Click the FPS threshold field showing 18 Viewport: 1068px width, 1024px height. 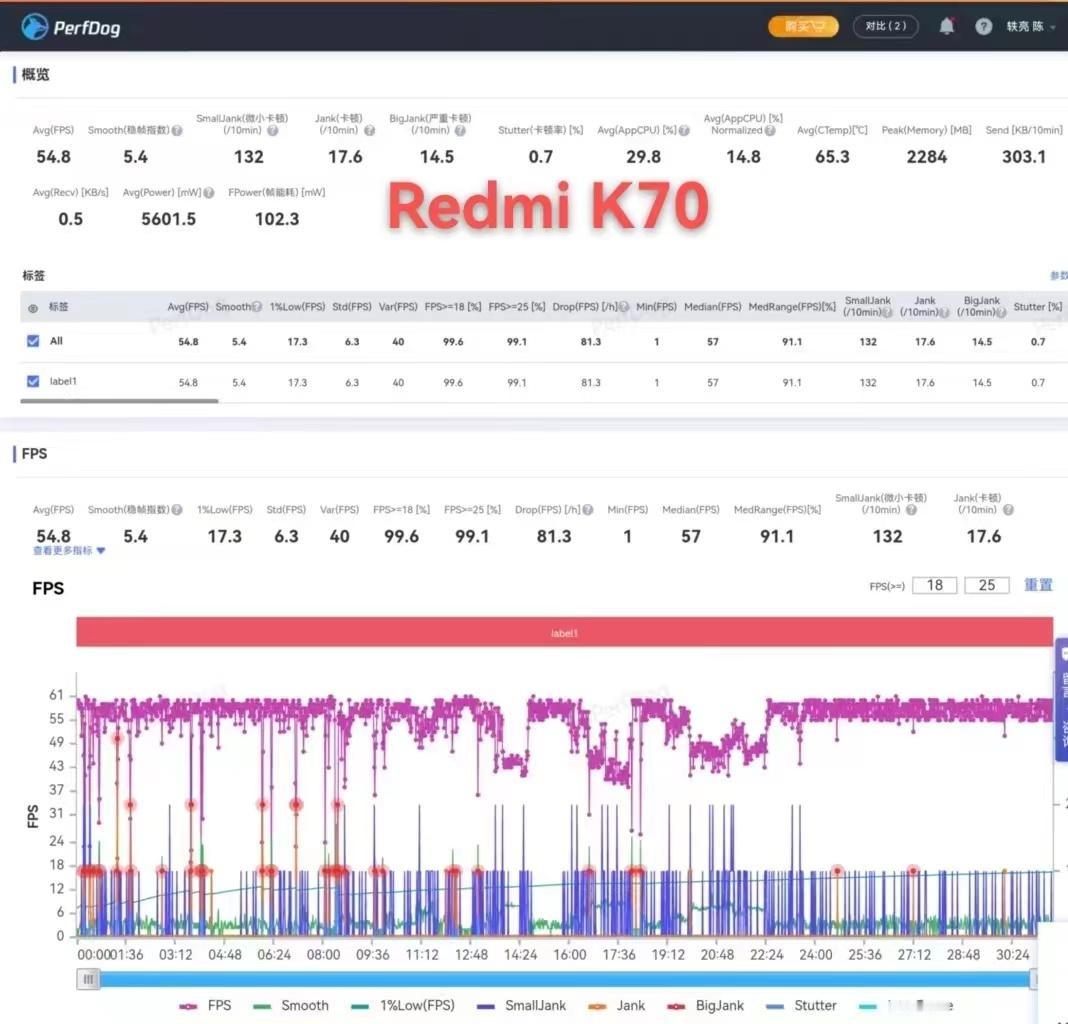[934, 585]
